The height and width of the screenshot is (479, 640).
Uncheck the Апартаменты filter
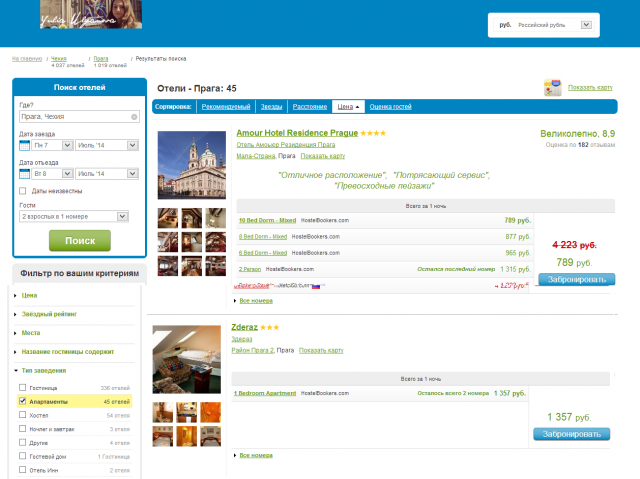tap(22, 401)
